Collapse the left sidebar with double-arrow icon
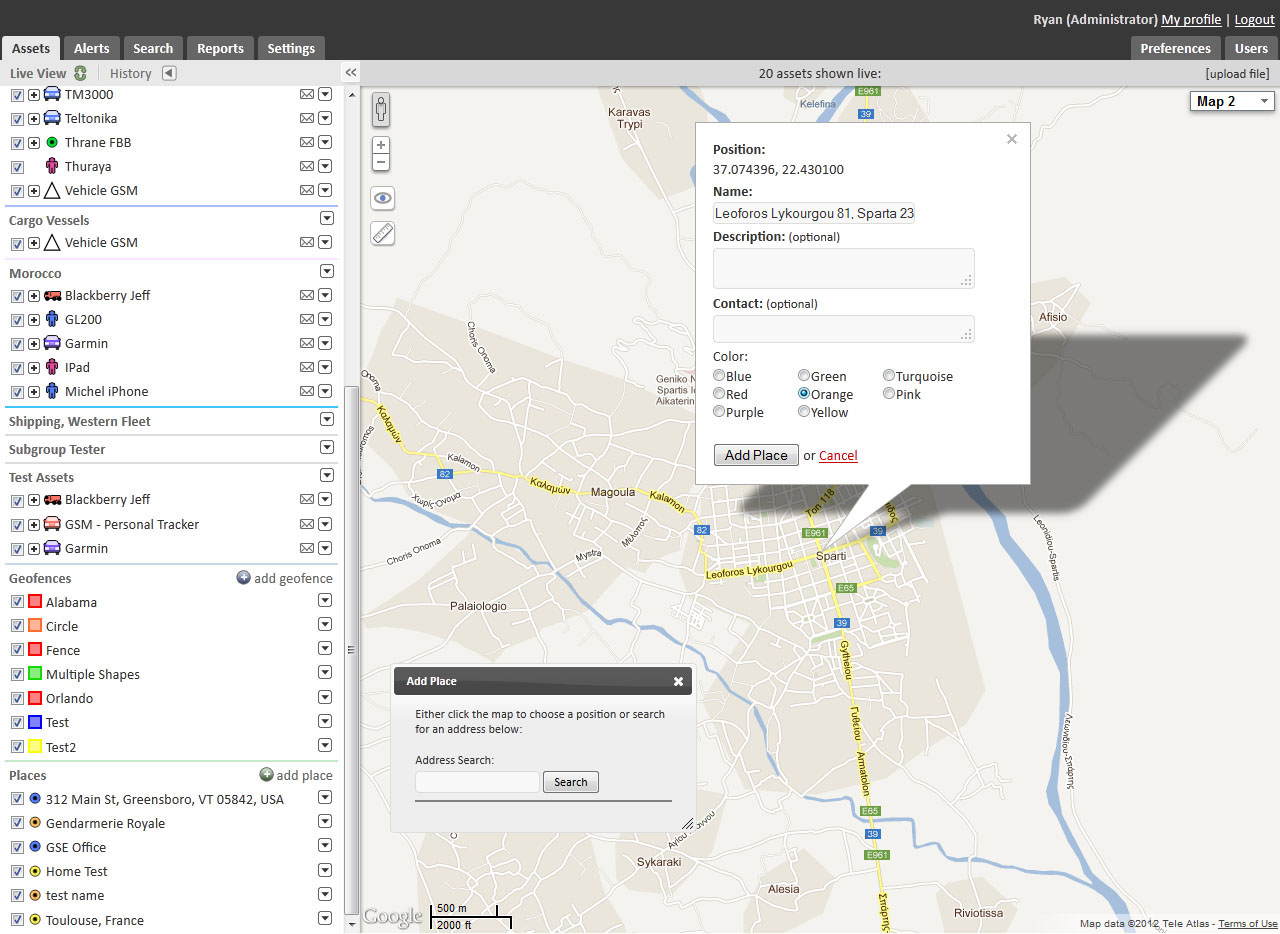The height and width of the screenshot is (934, 1280). [350, 73]
